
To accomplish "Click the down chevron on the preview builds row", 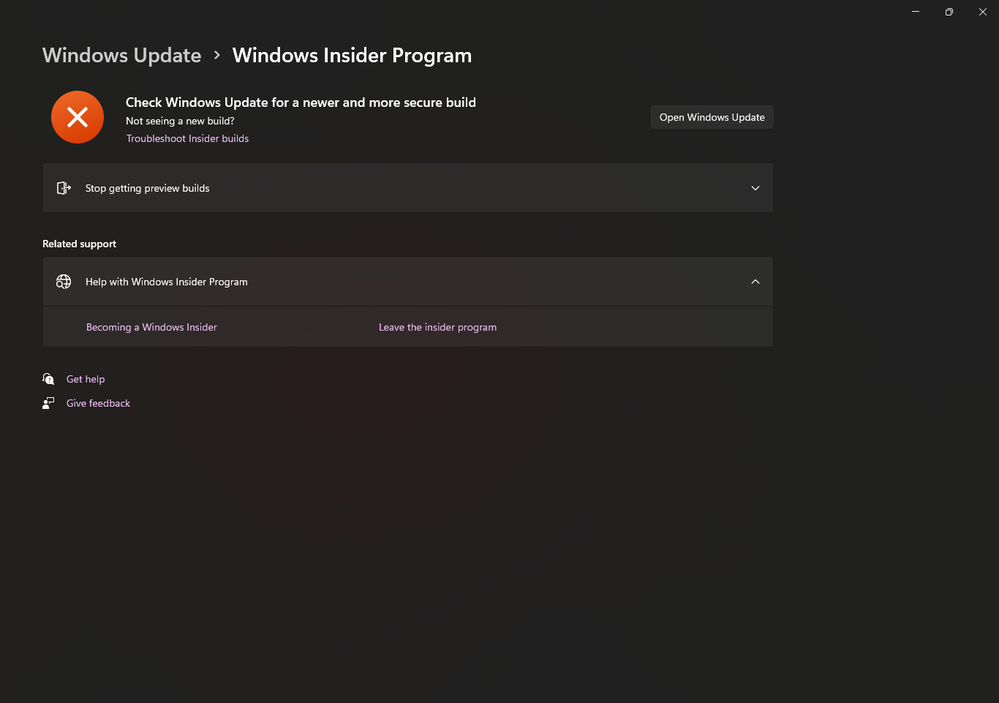I will coord(756,188).
